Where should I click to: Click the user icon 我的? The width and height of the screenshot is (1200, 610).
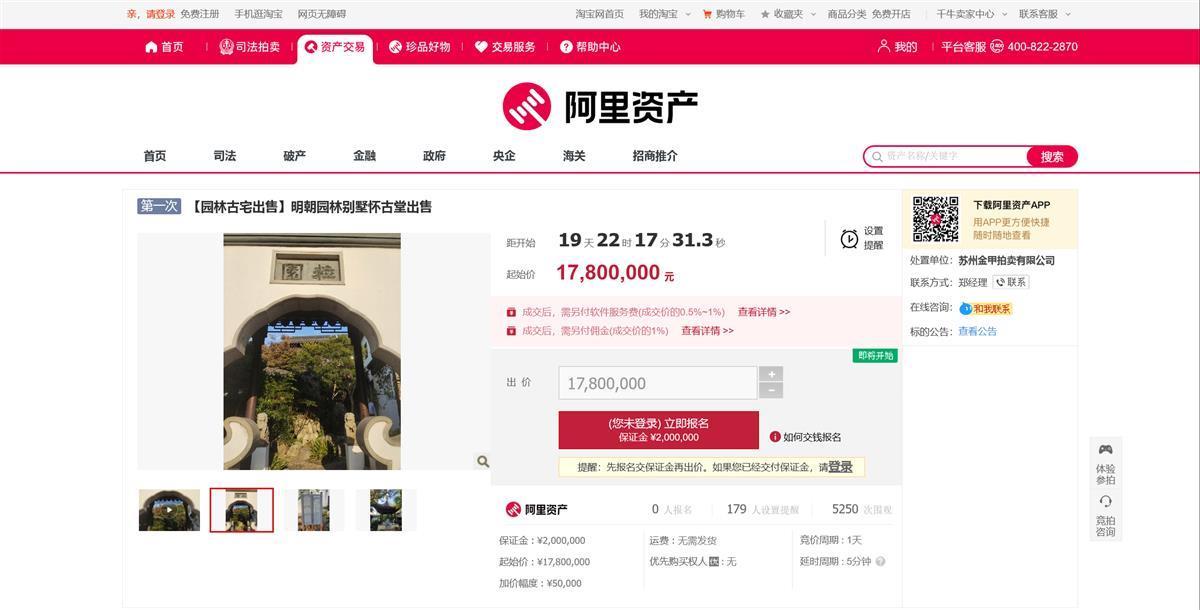884,47
